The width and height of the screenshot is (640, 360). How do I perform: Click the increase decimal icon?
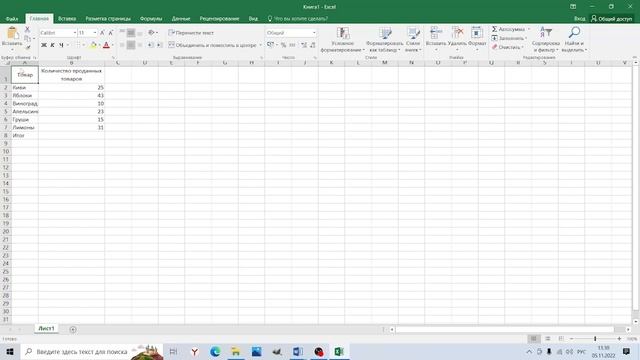[x=304, y=45]
